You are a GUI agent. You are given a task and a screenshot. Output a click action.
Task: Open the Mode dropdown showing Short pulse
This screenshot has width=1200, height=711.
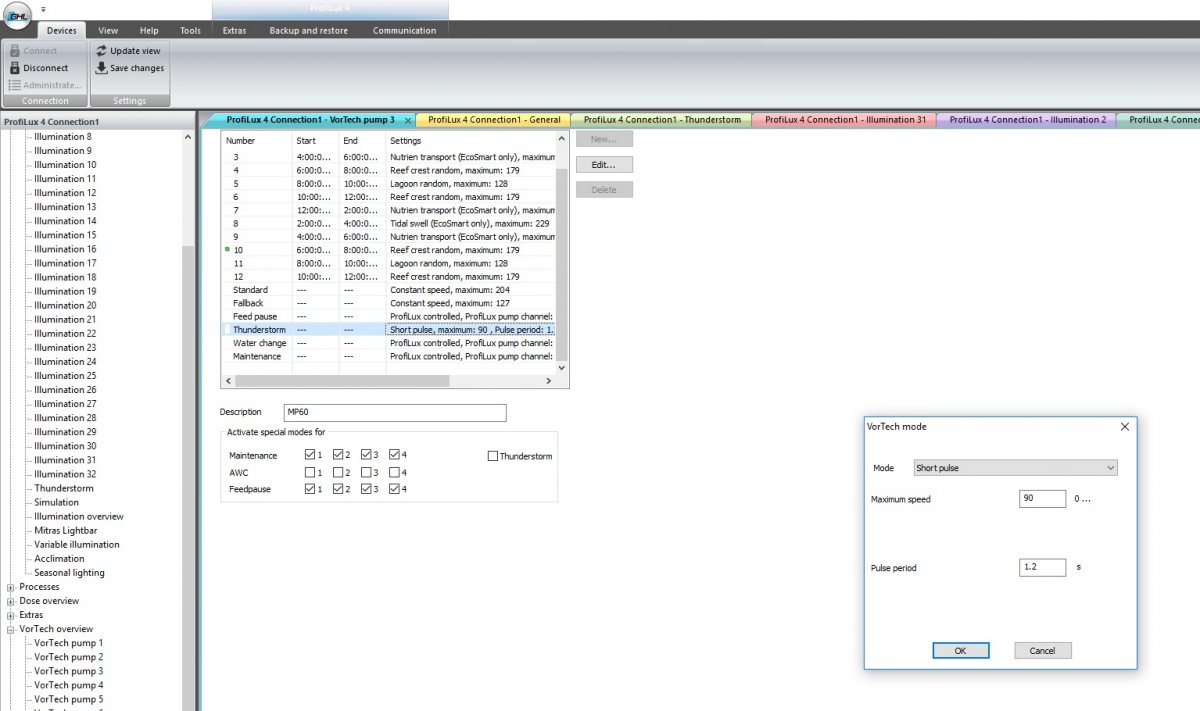point(1015,468)
